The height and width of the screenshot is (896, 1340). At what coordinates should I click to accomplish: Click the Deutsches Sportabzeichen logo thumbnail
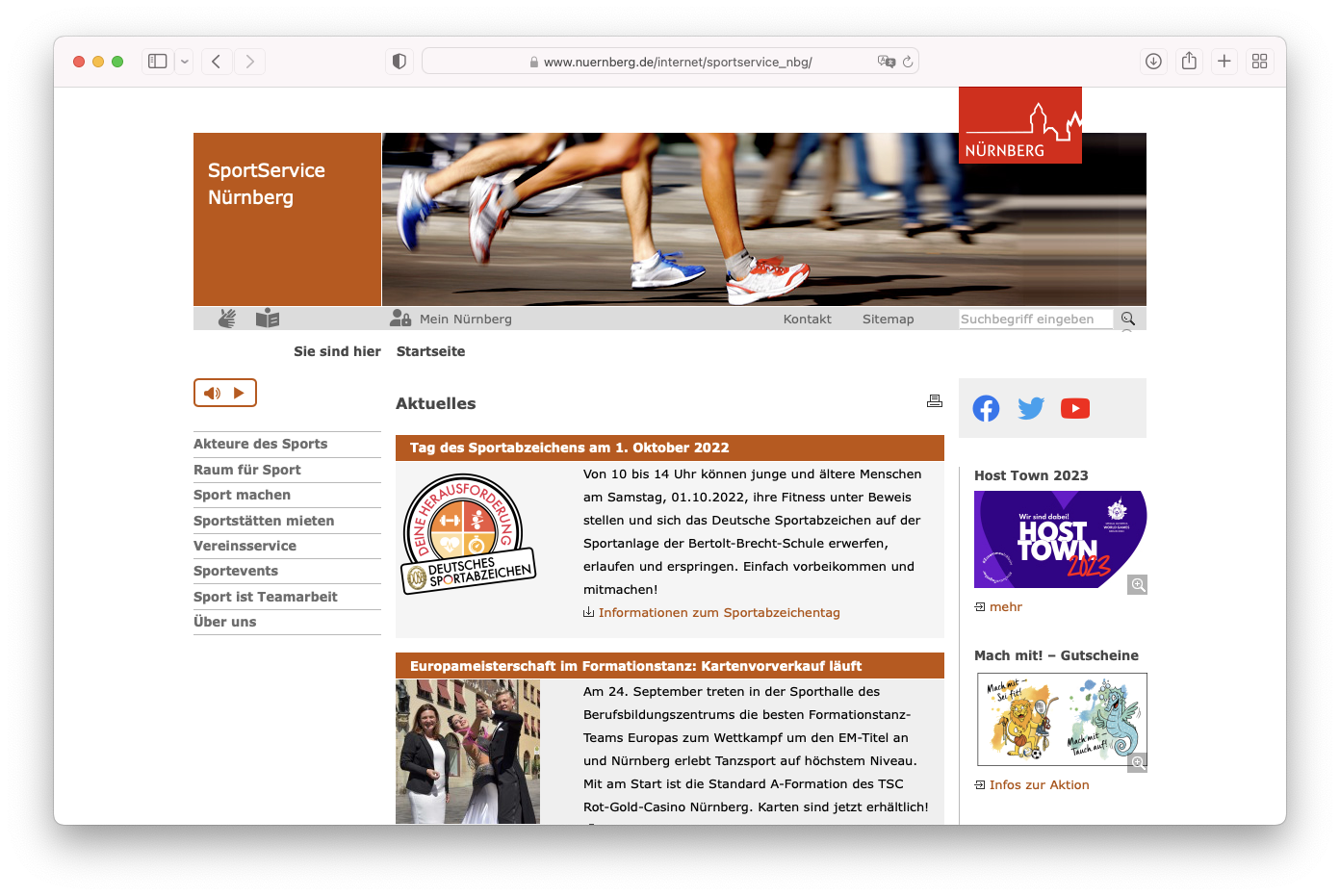point(468,534)
